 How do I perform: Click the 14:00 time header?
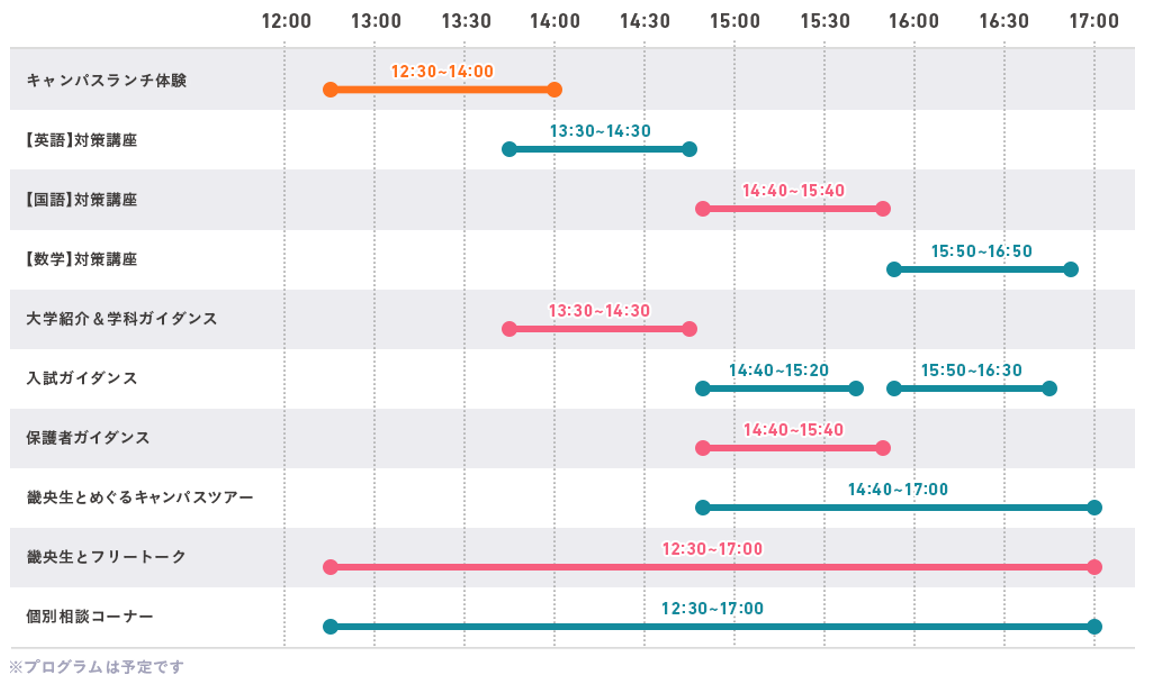[x=554, y=20]
